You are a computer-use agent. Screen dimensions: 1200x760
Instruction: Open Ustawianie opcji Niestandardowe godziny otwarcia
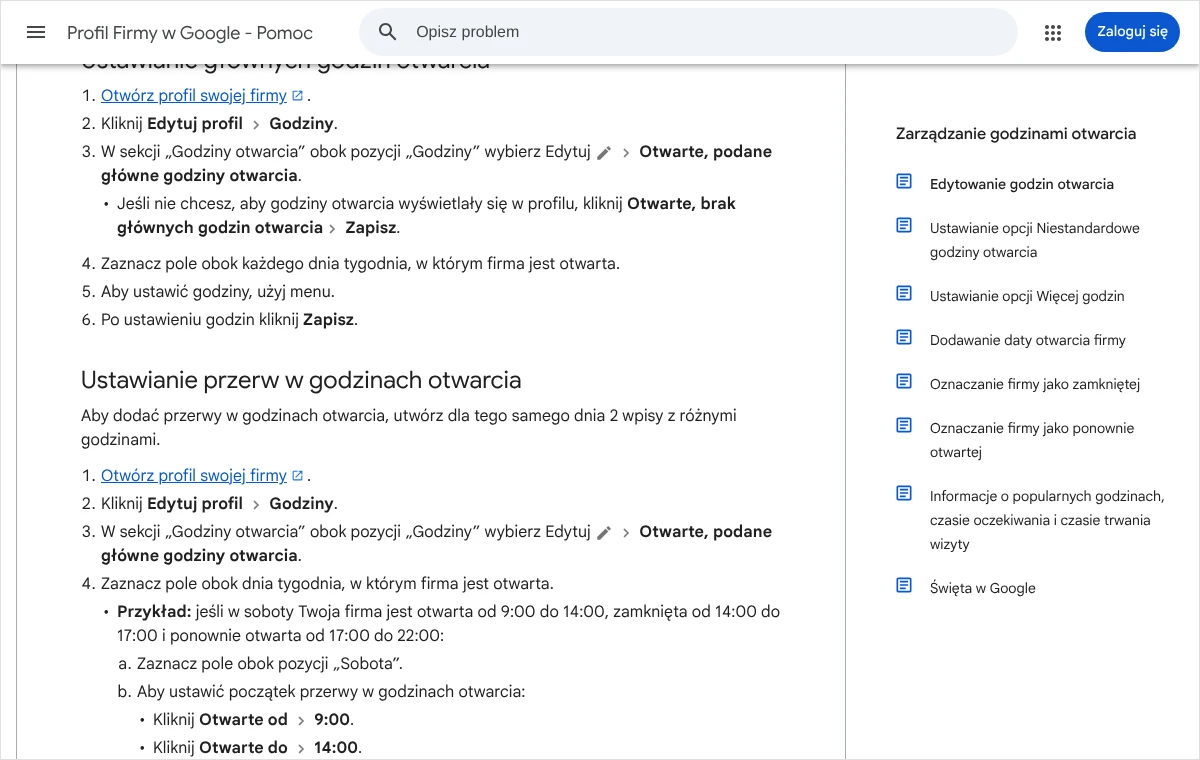point(1035,240)
